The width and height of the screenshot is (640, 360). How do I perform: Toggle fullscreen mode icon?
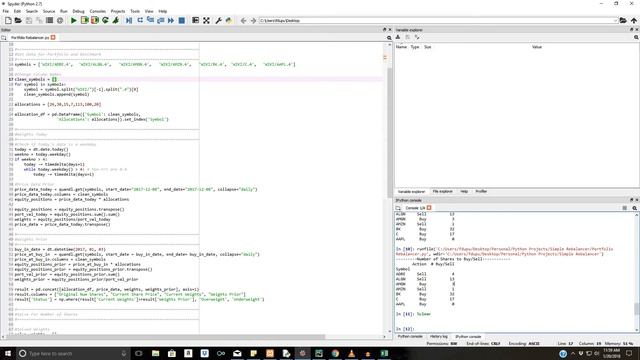pos(206,20)
